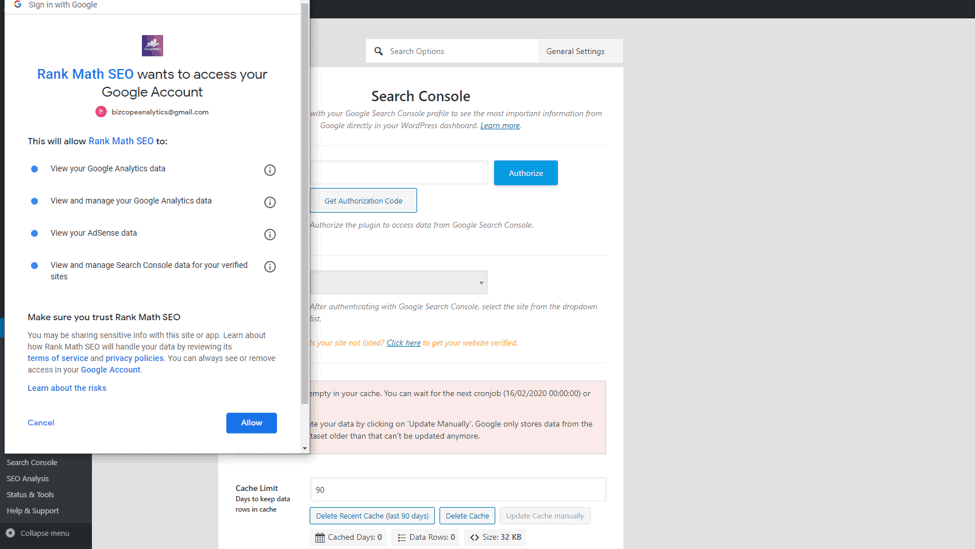
Task: Click Rank Math SEO link in permissions line
Action: tap(121, 141)
